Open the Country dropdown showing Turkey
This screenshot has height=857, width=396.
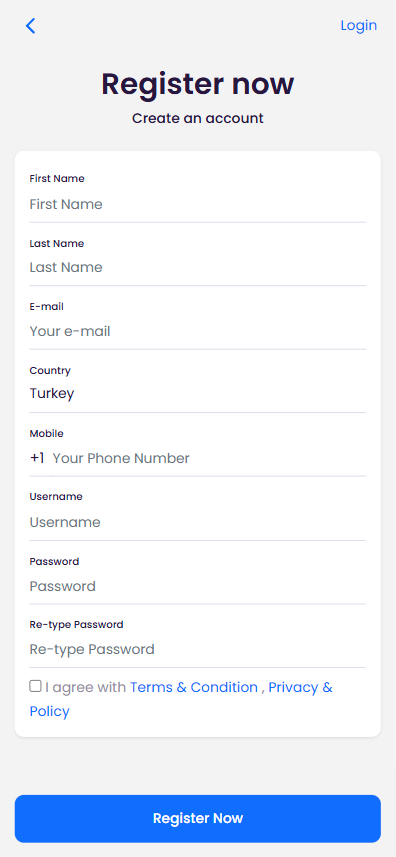[x=198, y=394]
